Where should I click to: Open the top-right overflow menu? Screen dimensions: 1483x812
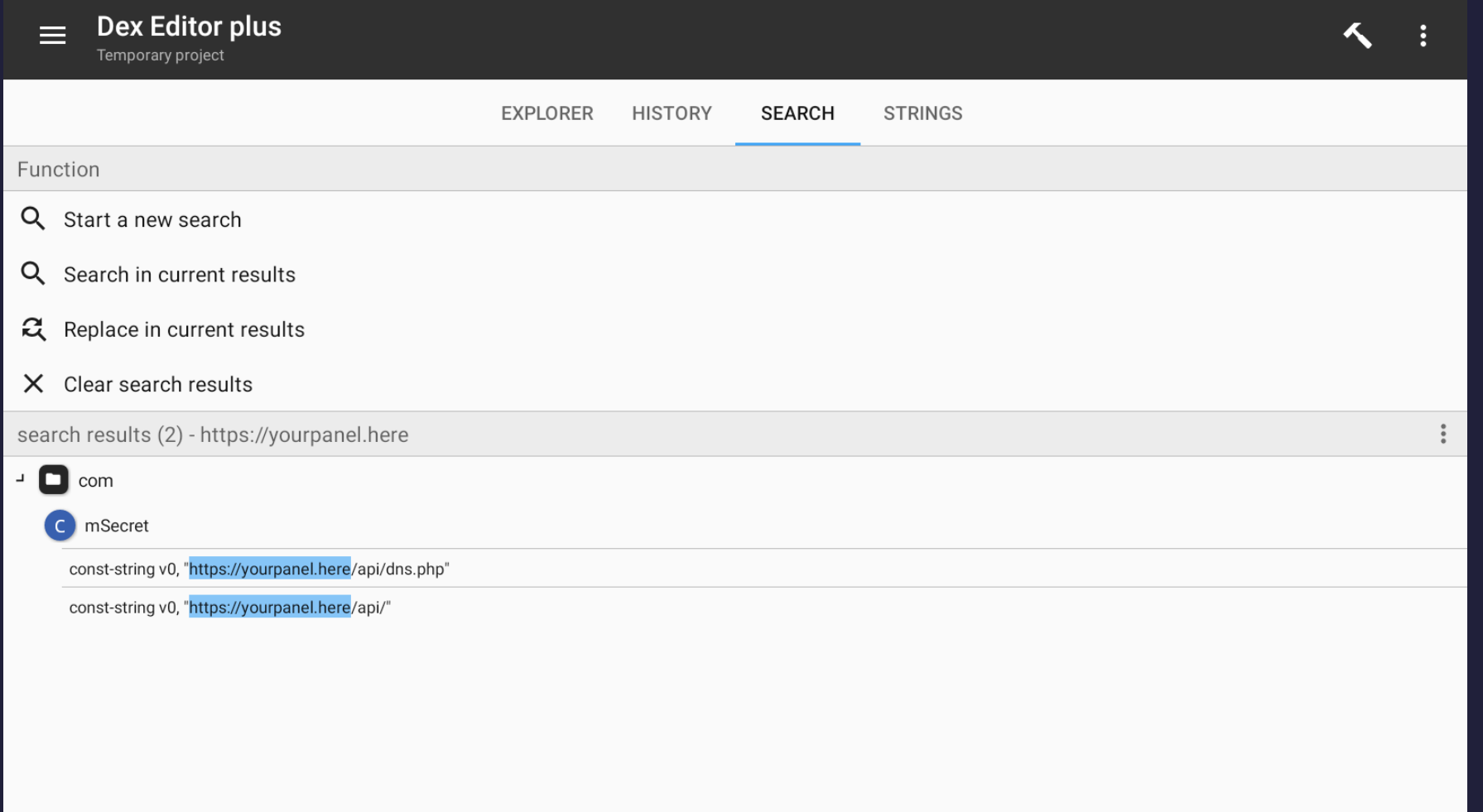[x=1423, y=36]
